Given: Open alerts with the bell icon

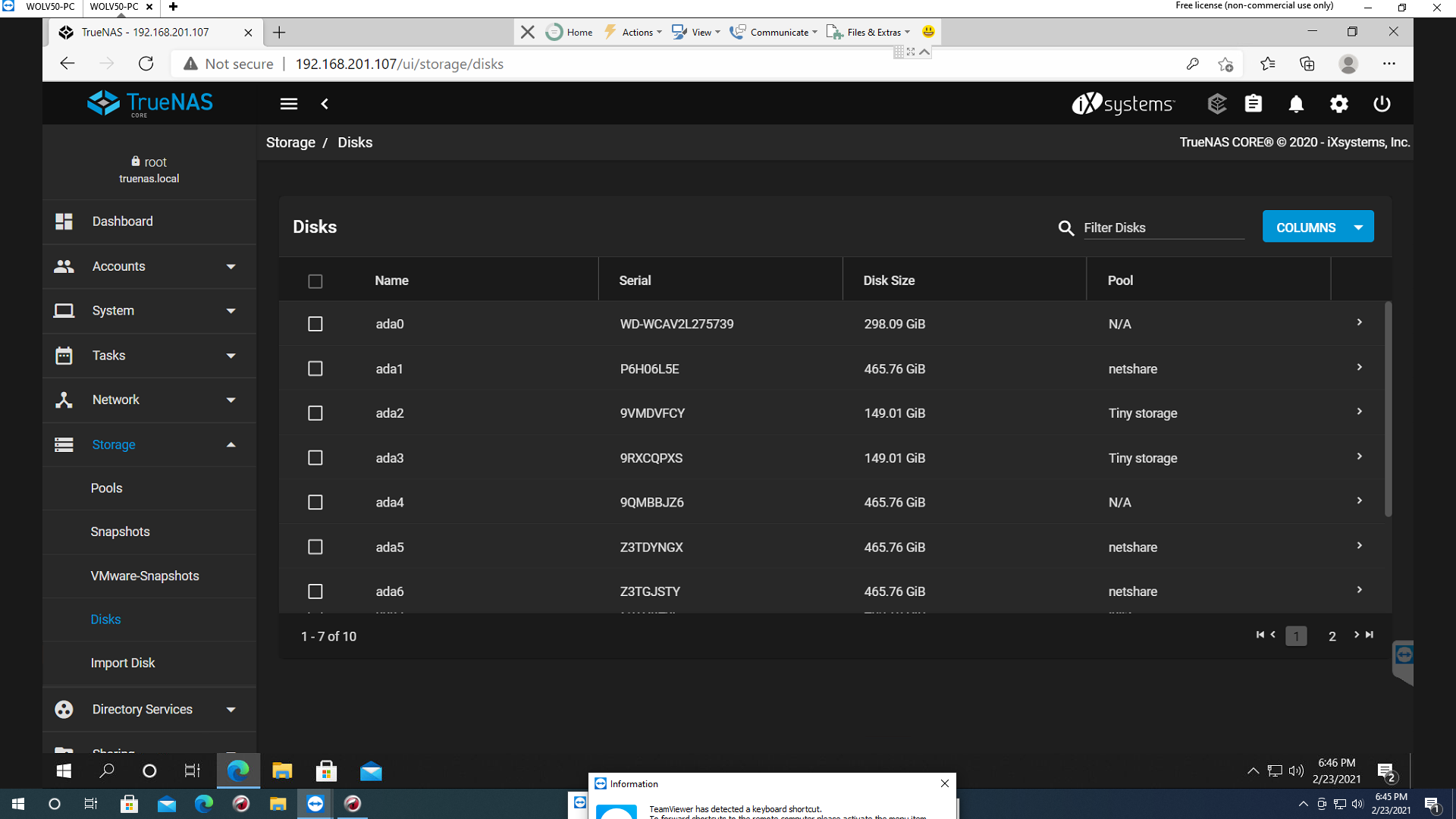Looking at the screenshot, I should pyautogui.click(x=1297, y=104).
